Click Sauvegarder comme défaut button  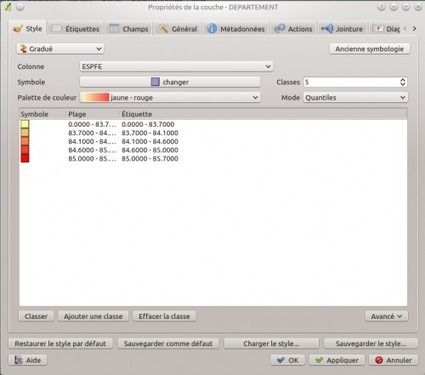(x=168, y=343)
